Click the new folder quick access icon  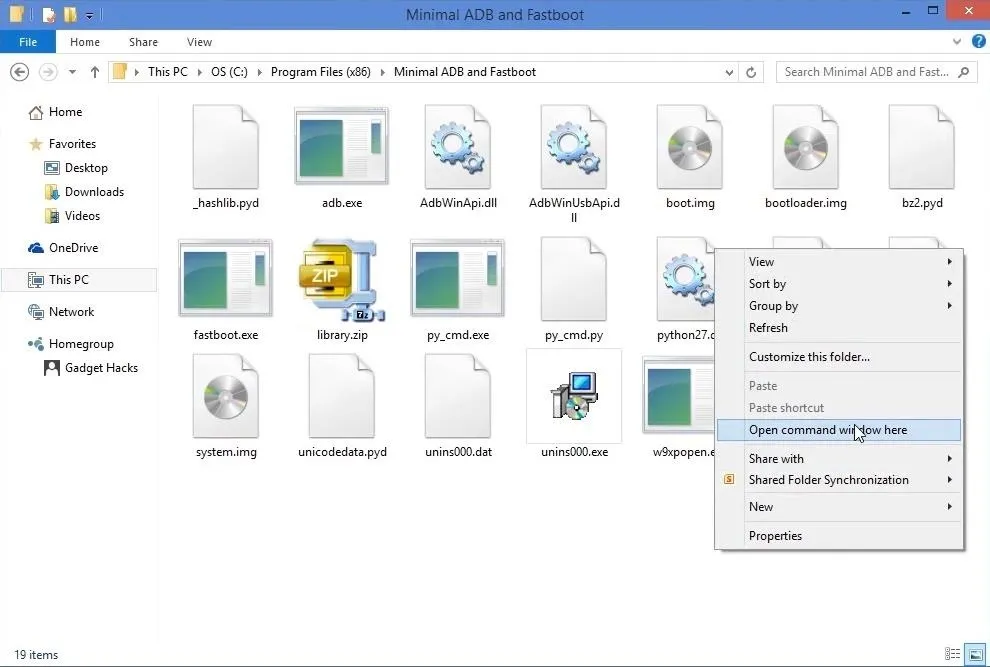(x=70, y=14)
